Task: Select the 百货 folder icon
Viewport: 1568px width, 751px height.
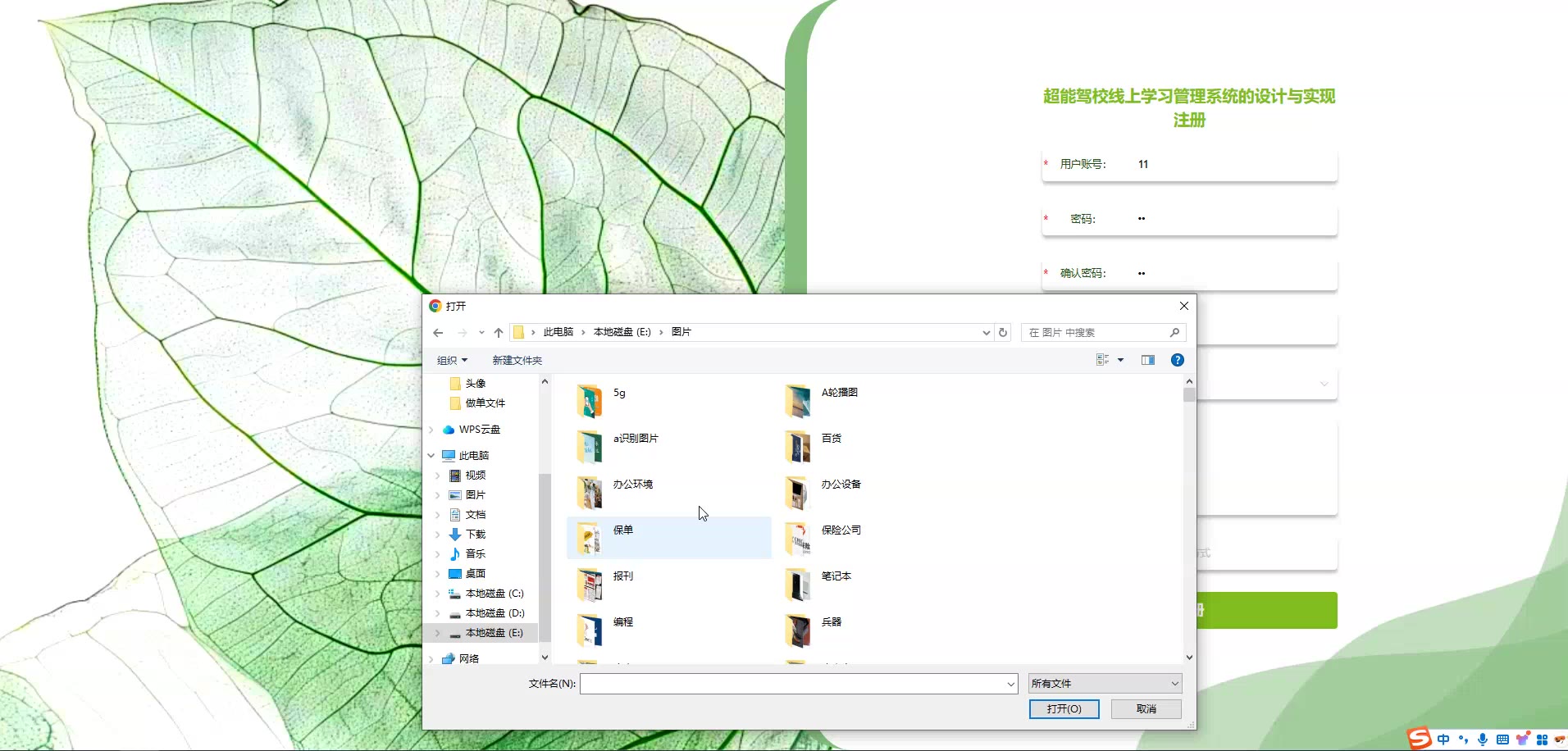Action: 798,447
